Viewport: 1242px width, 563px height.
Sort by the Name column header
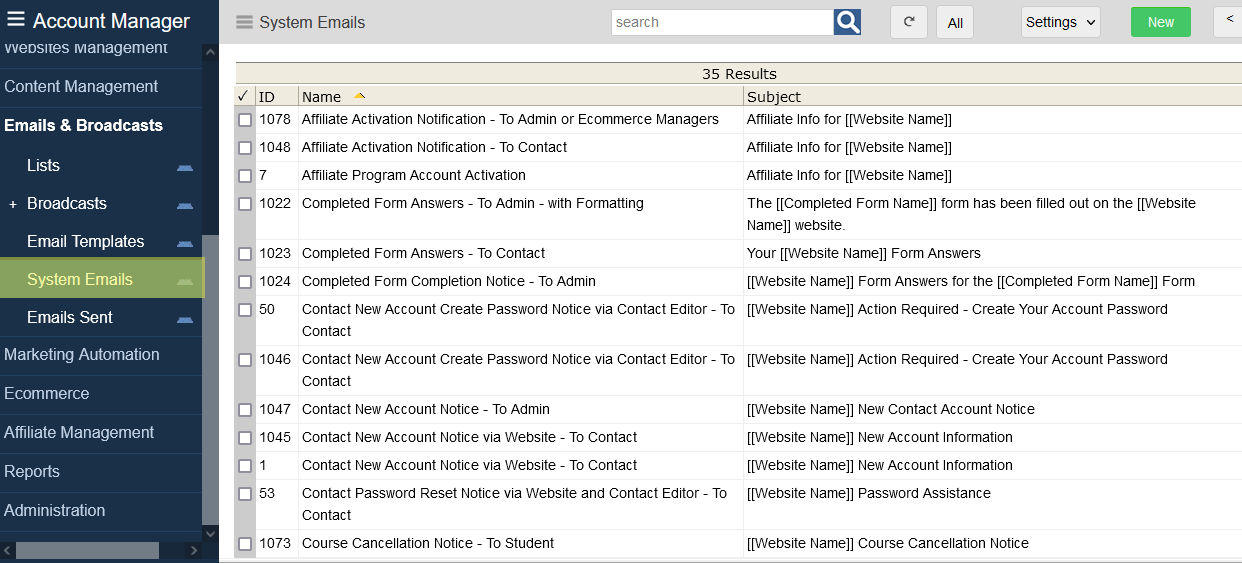321,97
